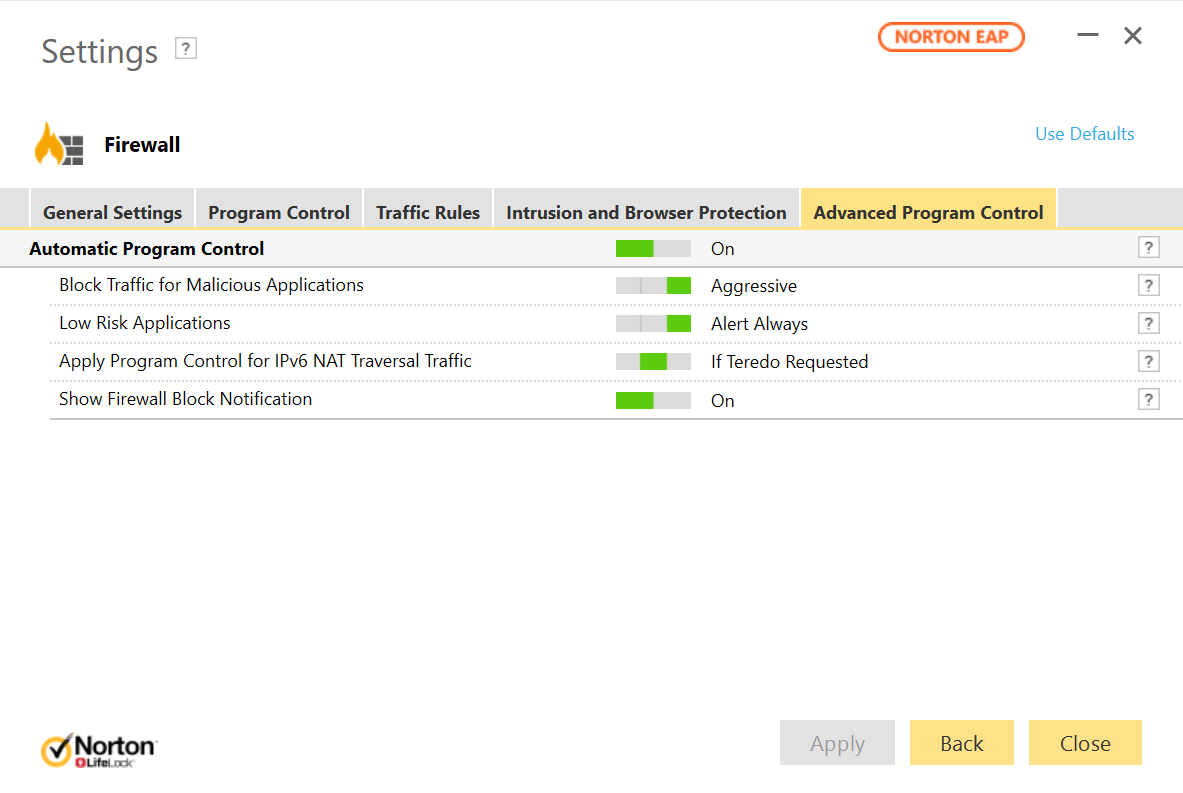
Task: Open help for Block Traffic for Malicious Applications
Action: click(x=1148, y=286)
